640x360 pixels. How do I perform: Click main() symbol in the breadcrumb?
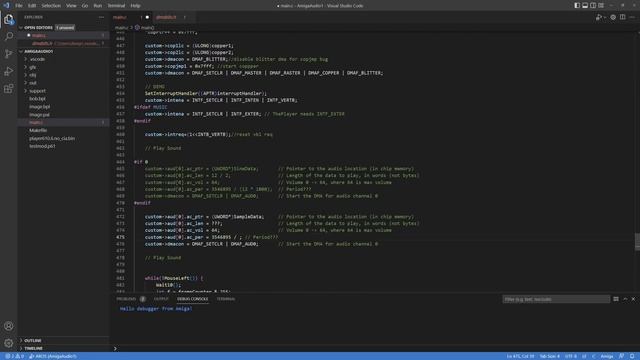click(144, 28)
